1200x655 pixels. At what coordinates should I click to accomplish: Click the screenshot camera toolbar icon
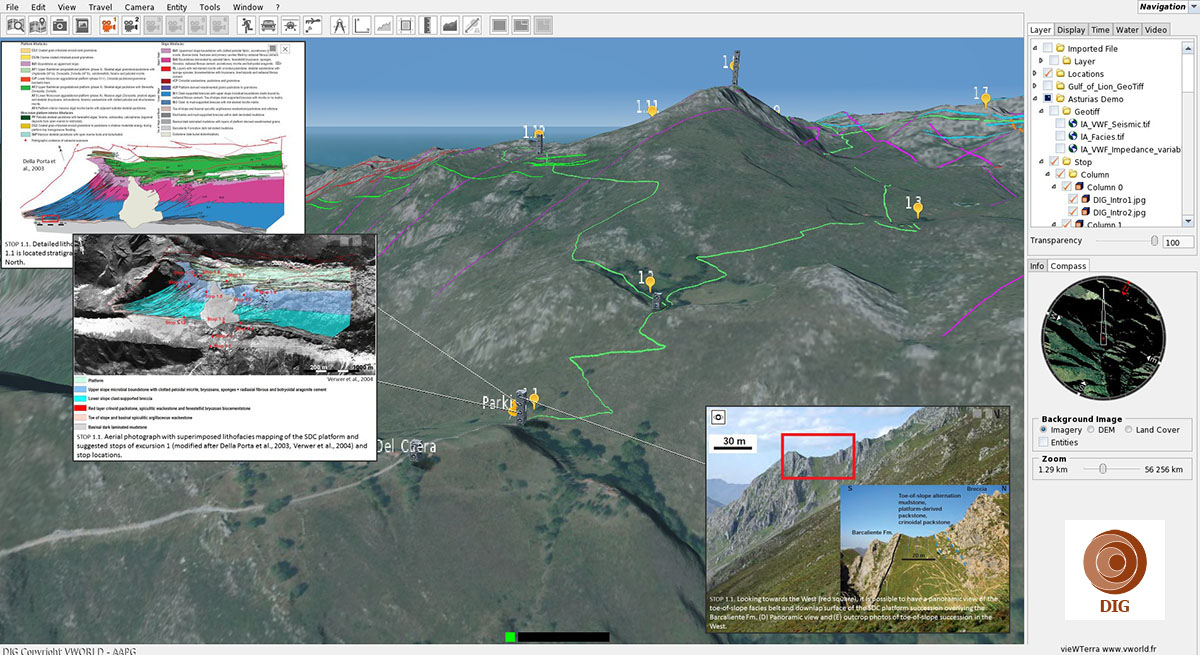pyautogui.click(x=61, y=24)
